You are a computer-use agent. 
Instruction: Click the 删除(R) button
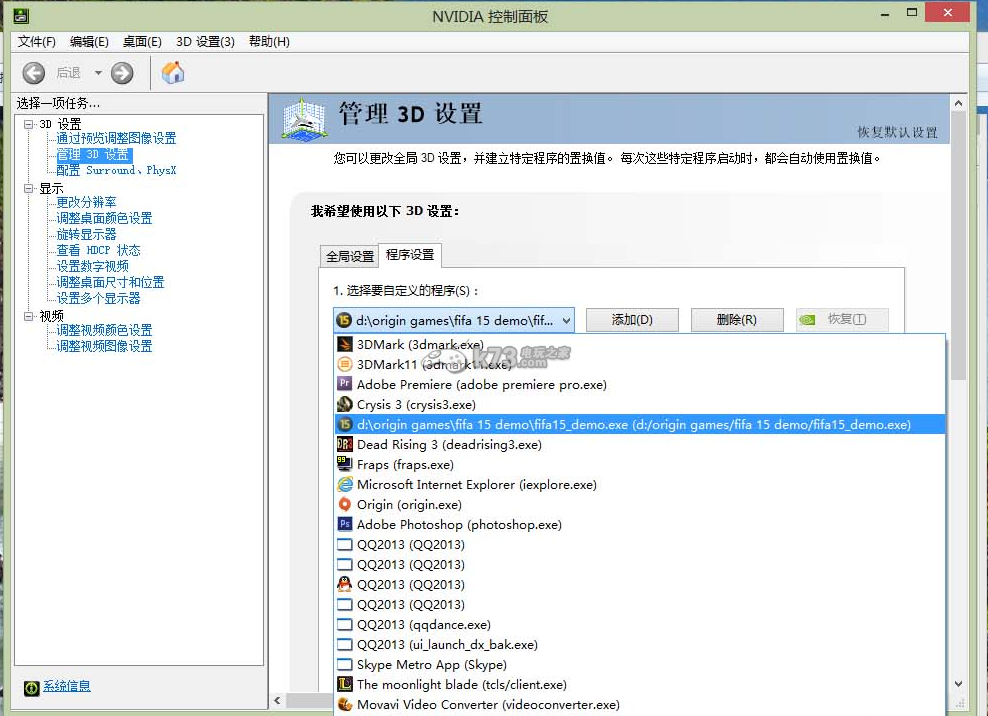click(736, 320)
